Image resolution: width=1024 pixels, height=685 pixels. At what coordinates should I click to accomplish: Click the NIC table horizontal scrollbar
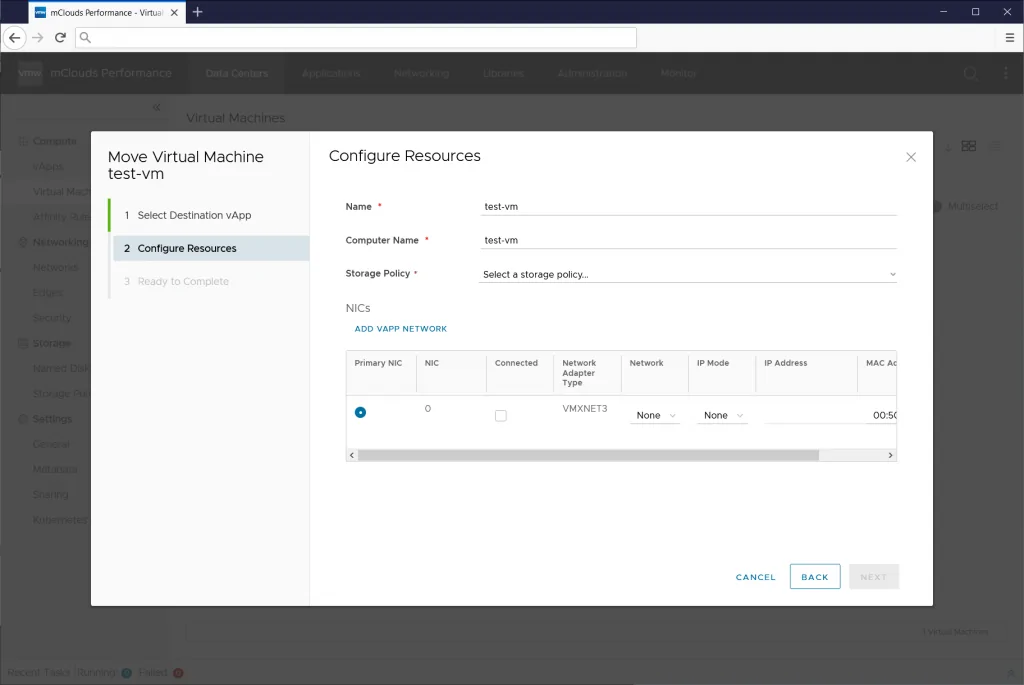click(x=588, y=455)
